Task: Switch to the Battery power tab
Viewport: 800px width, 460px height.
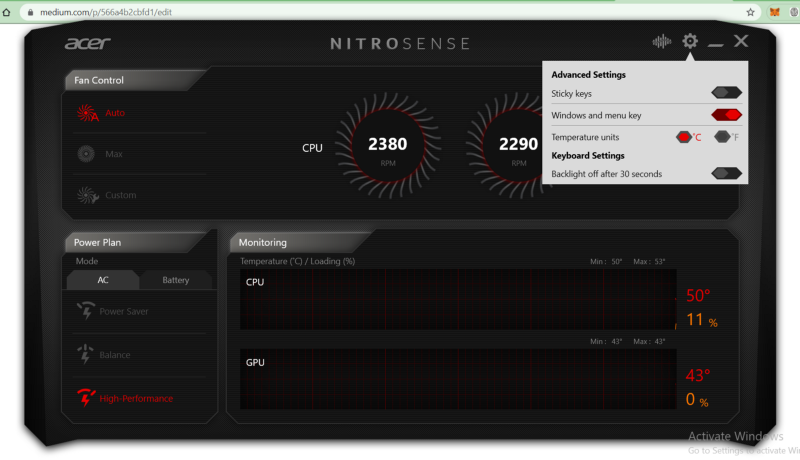Action: [x=175, y=280]
